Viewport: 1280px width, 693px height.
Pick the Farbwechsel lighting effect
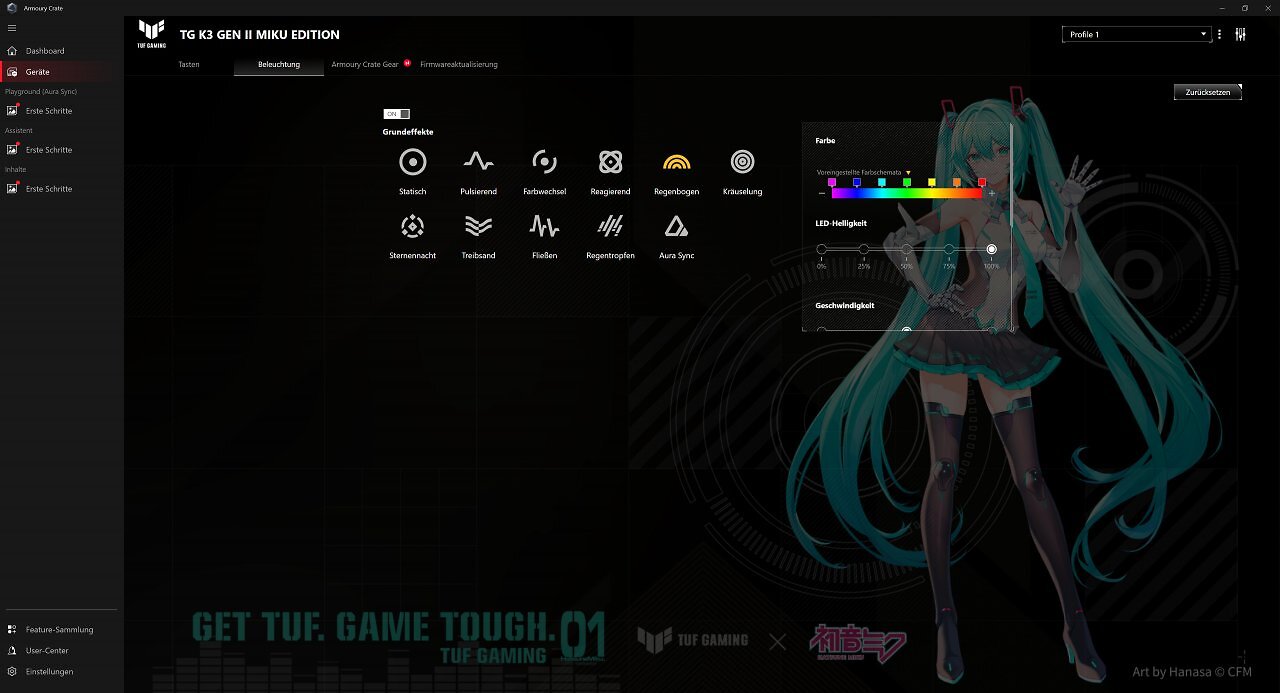click(x=544, y=162)
